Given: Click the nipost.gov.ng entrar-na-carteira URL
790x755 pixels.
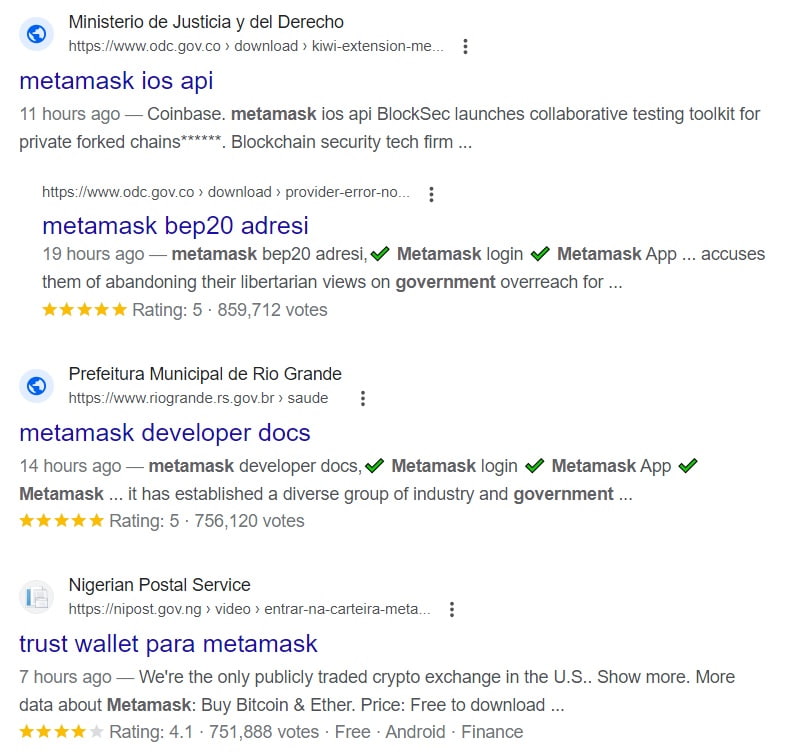Looking at the screenshot, I should click(249, 609).
